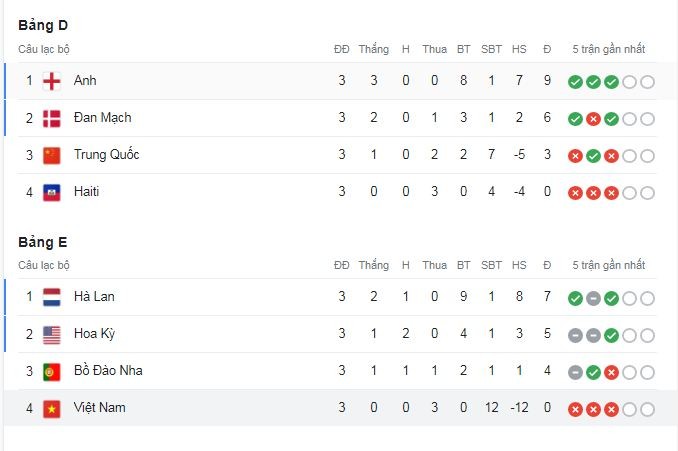Image resolution: width=678 pixels, height=451 pixels.
Task: Click the China flag icon
Action: (51, 155)
